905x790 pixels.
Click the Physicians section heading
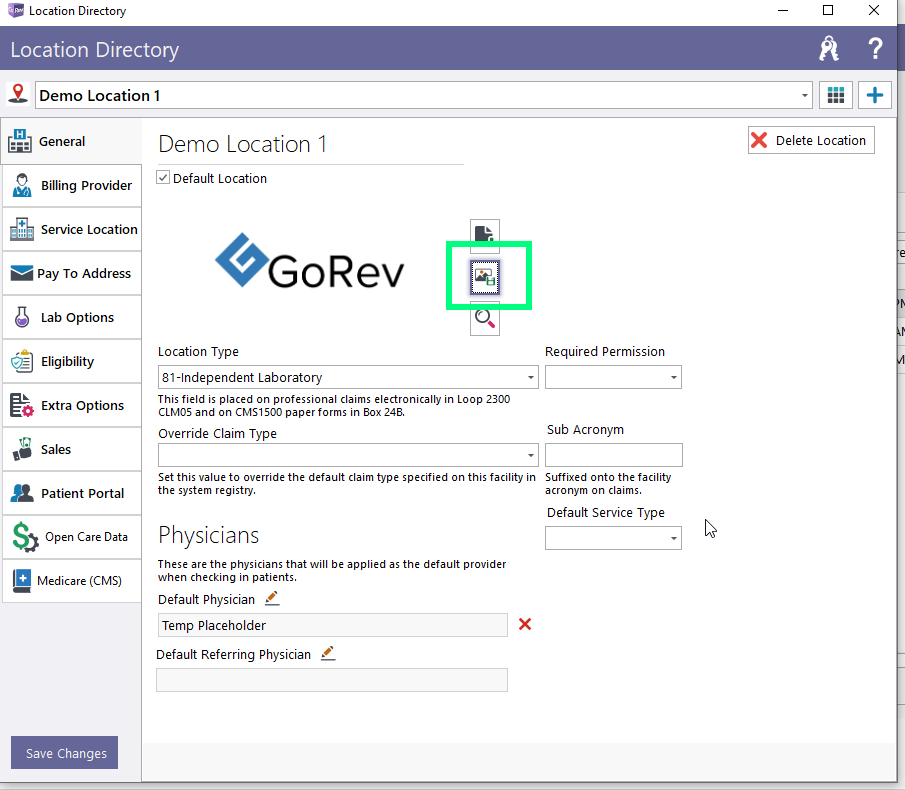[208, 536]
